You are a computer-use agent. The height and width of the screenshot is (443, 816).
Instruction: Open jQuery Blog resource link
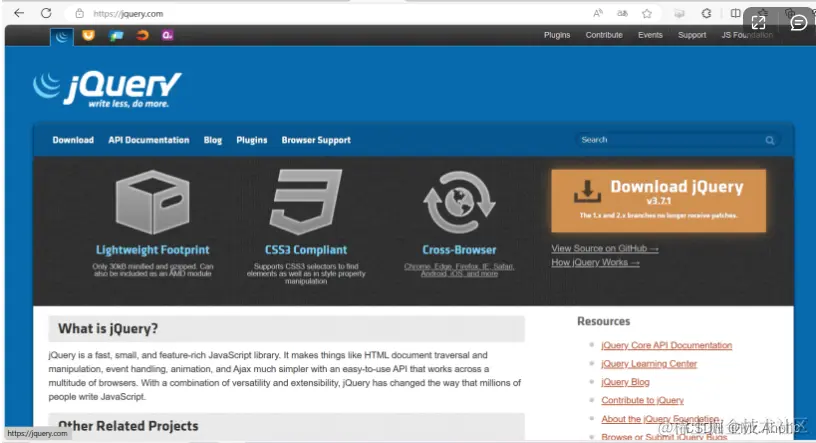point(626,382)
